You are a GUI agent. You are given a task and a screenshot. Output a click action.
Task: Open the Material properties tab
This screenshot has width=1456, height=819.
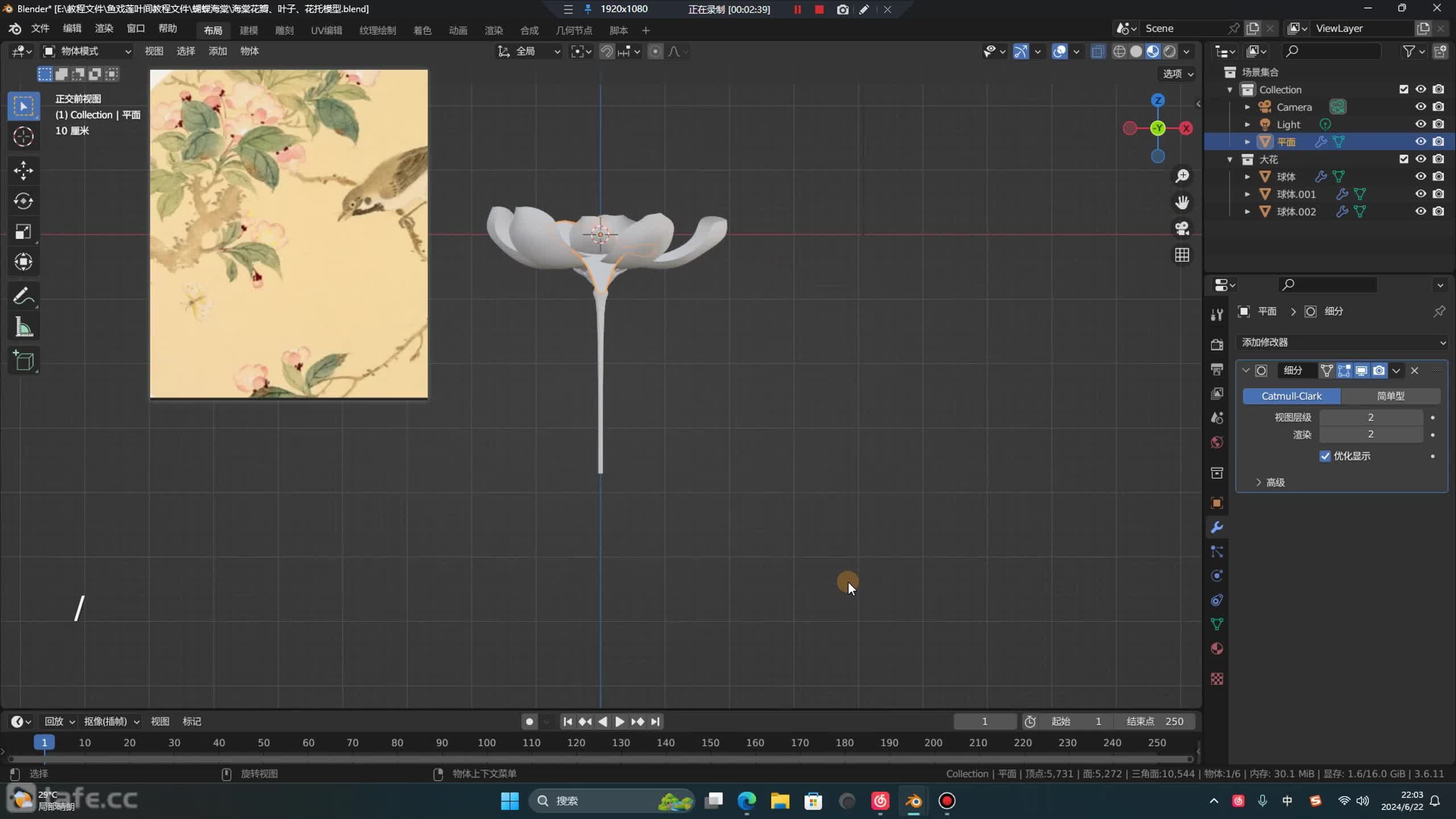[x=1217, y=648]
